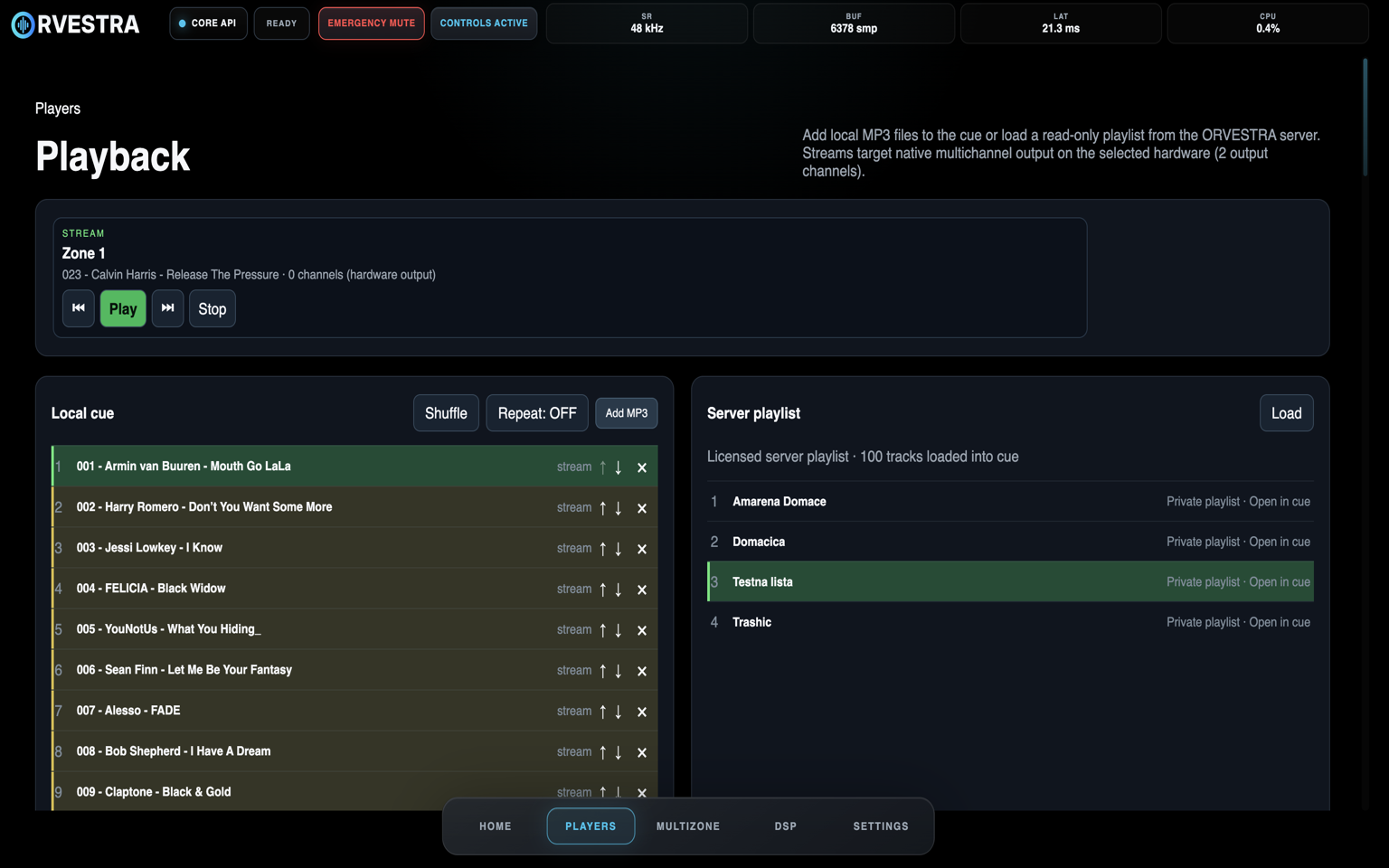Move track 006 Sean Finn down

tap(619, 671)
